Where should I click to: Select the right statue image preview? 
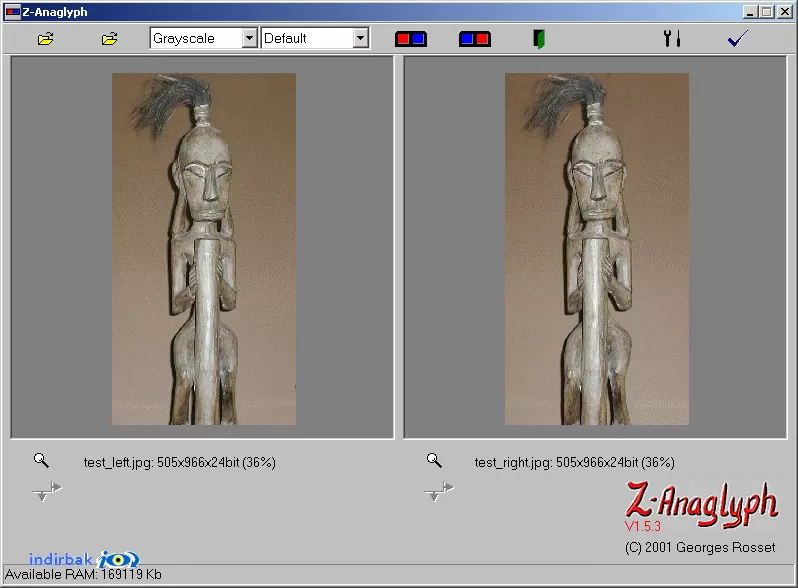[596, 249]
